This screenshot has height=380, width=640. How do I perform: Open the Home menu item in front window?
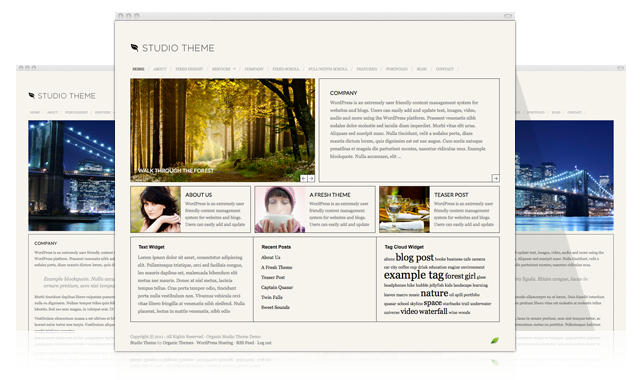coord(138,69)
